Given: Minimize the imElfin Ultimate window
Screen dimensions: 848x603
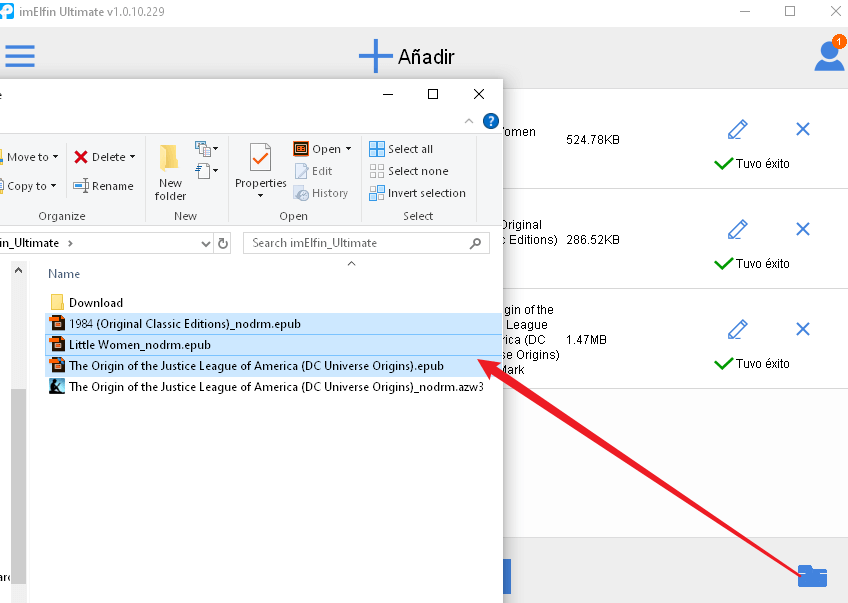Looking at the screenshot, I should point(745,11).
